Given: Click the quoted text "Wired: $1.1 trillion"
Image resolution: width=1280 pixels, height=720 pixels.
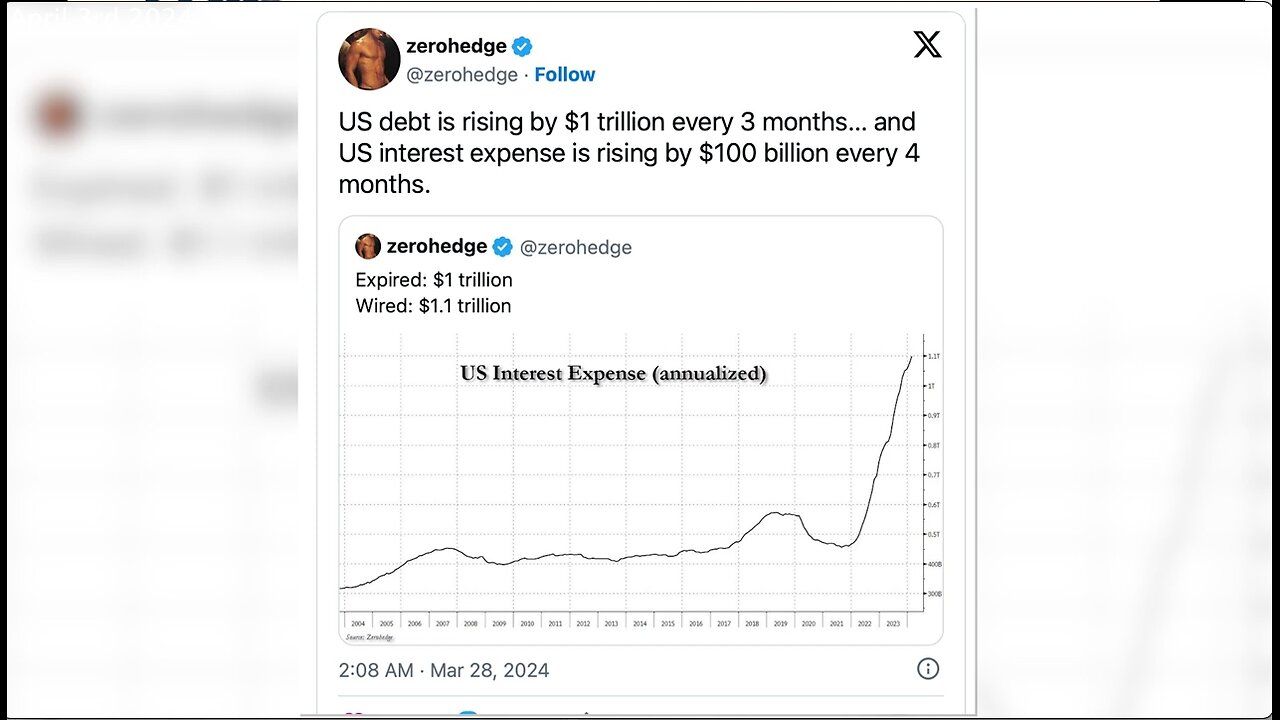Looking at the screenshot, I should pos(433,306).
